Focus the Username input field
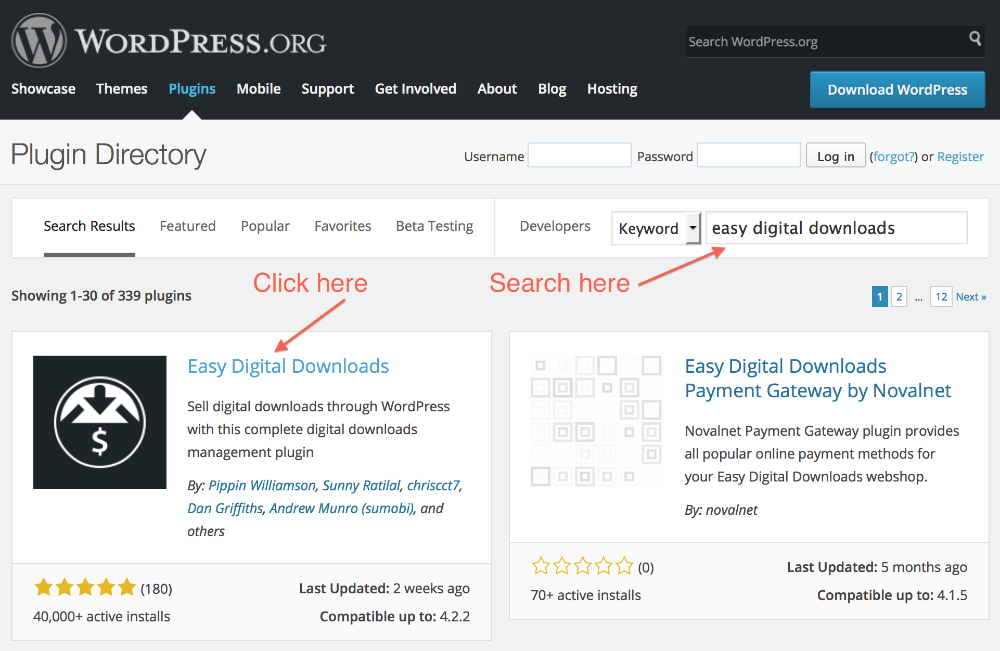The image size is (1000, 651). coord(579,156)
